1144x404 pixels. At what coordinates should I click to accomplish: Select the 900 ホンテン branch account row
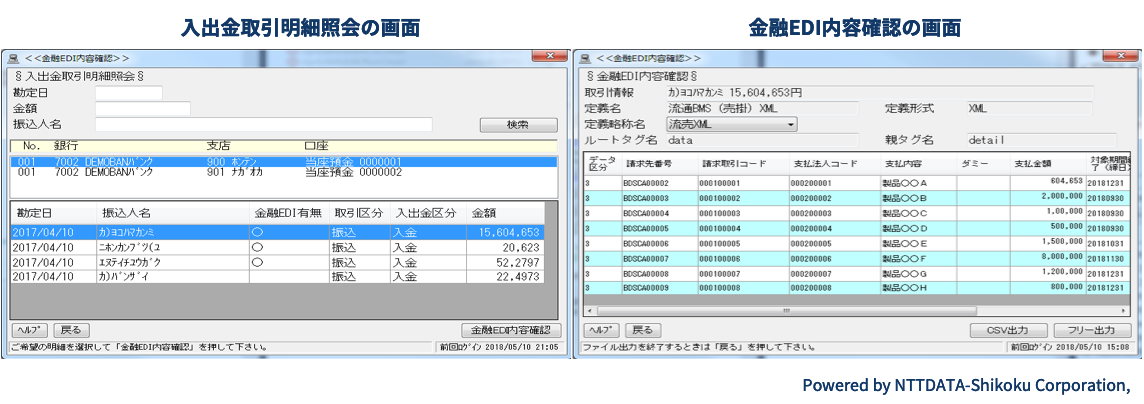point(278,161)
